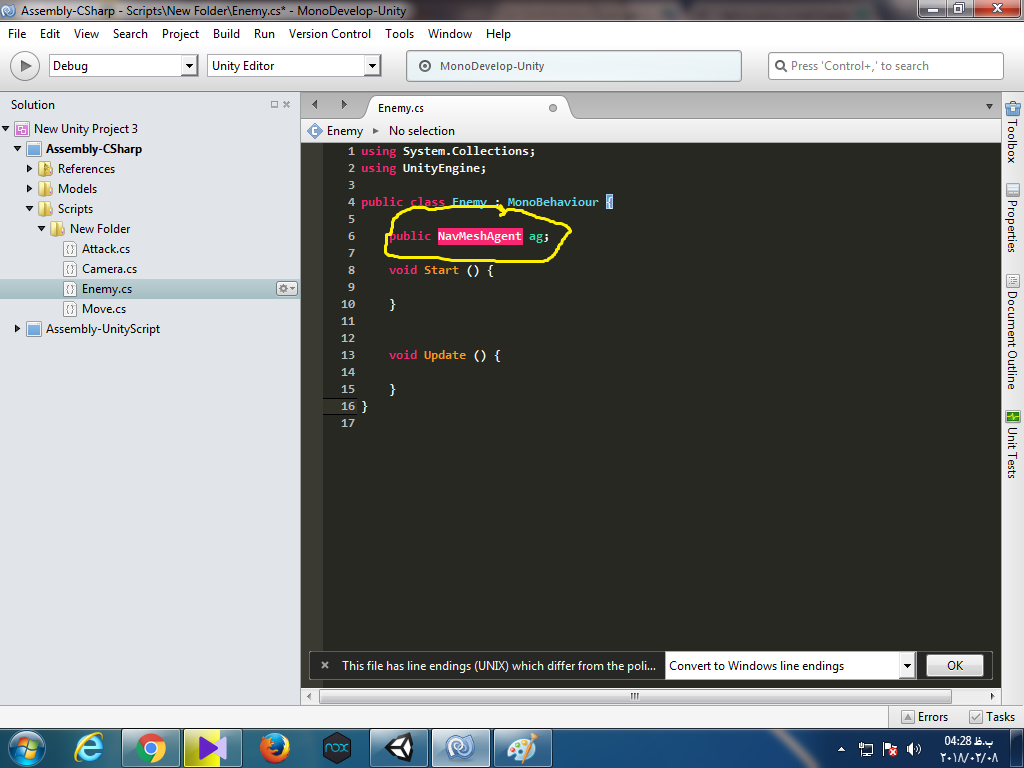The height and width of the screenshot is (768, 1024).
Task: Open the Errors pad
Action: click(925, 717)
